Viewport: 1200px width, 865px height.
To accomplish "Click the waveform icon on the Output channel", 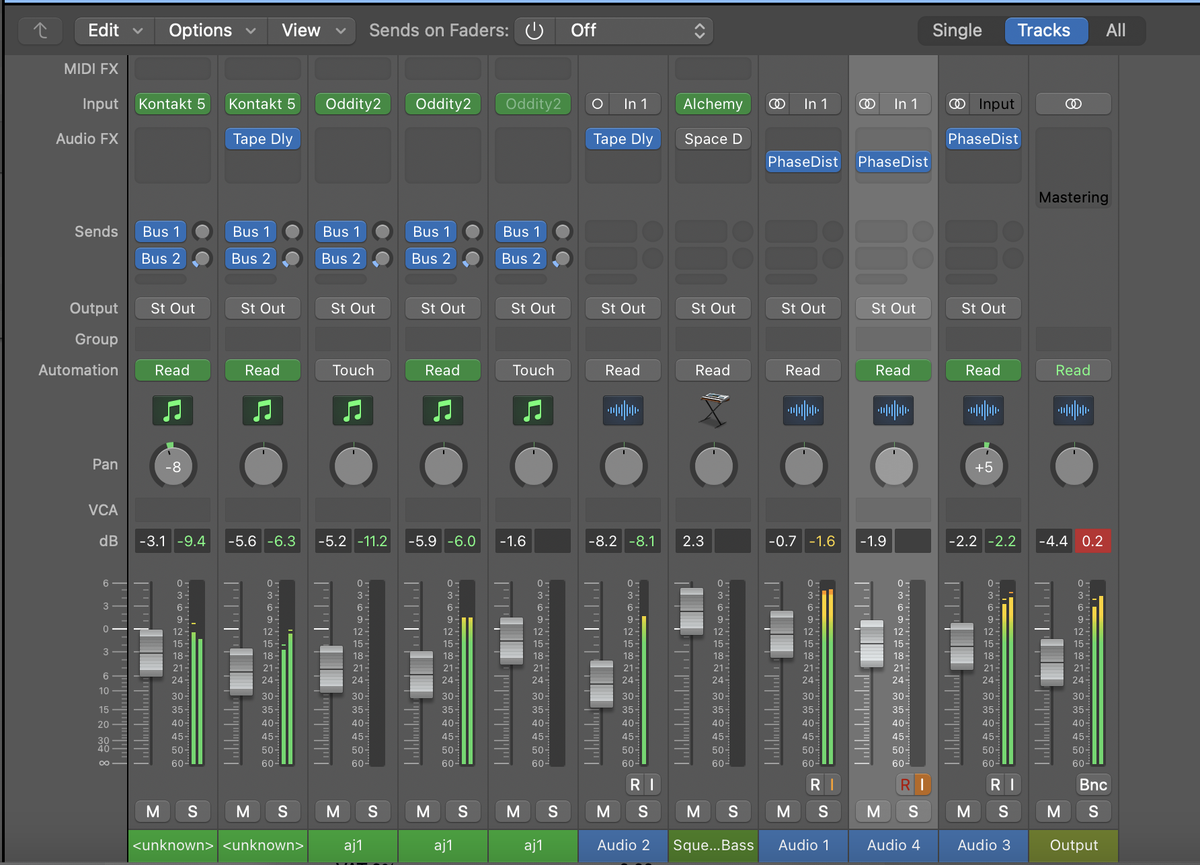I will point(1073,410).
